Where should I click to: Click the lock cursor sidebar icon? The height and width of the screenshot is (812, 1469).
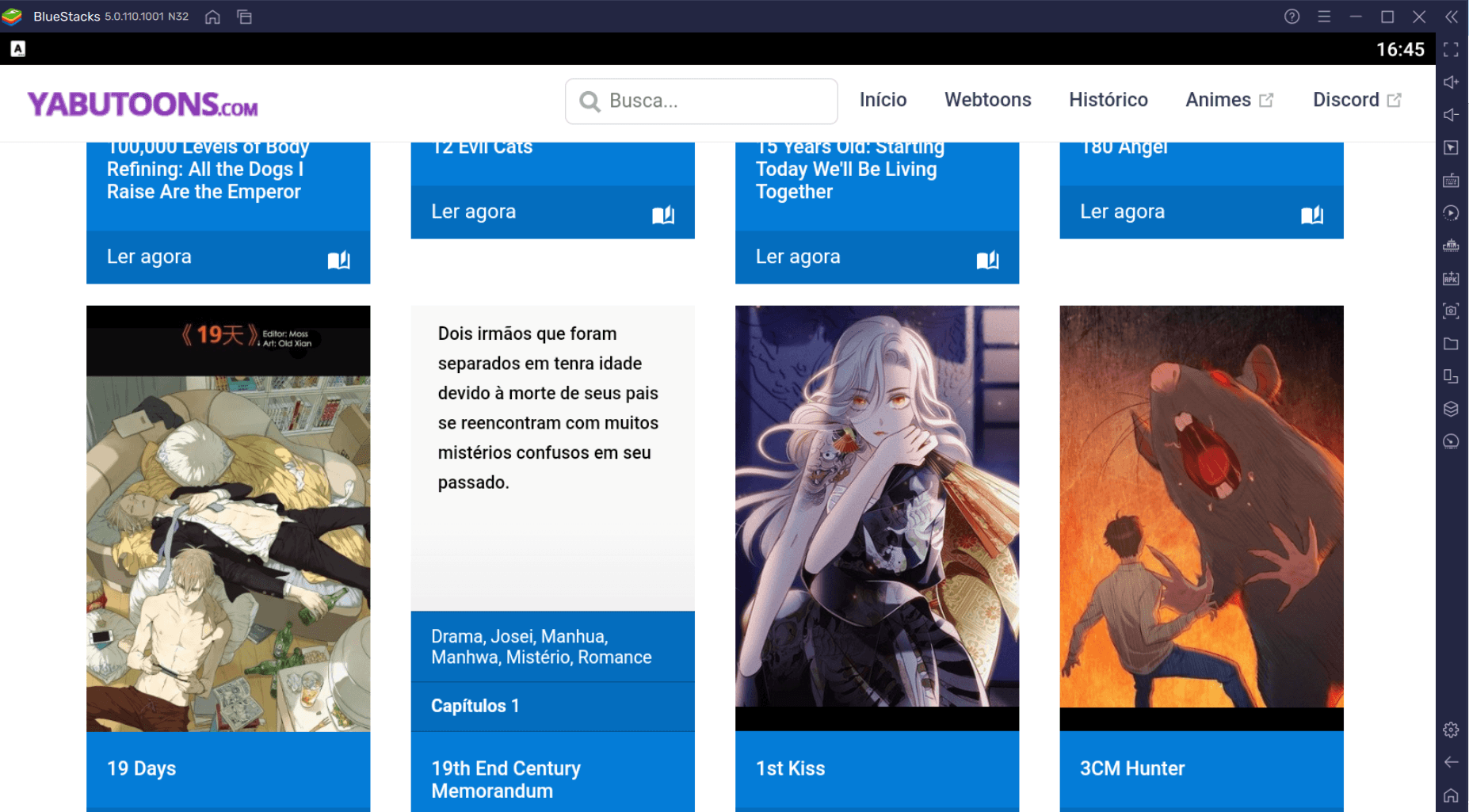[x=1451, y=147]
